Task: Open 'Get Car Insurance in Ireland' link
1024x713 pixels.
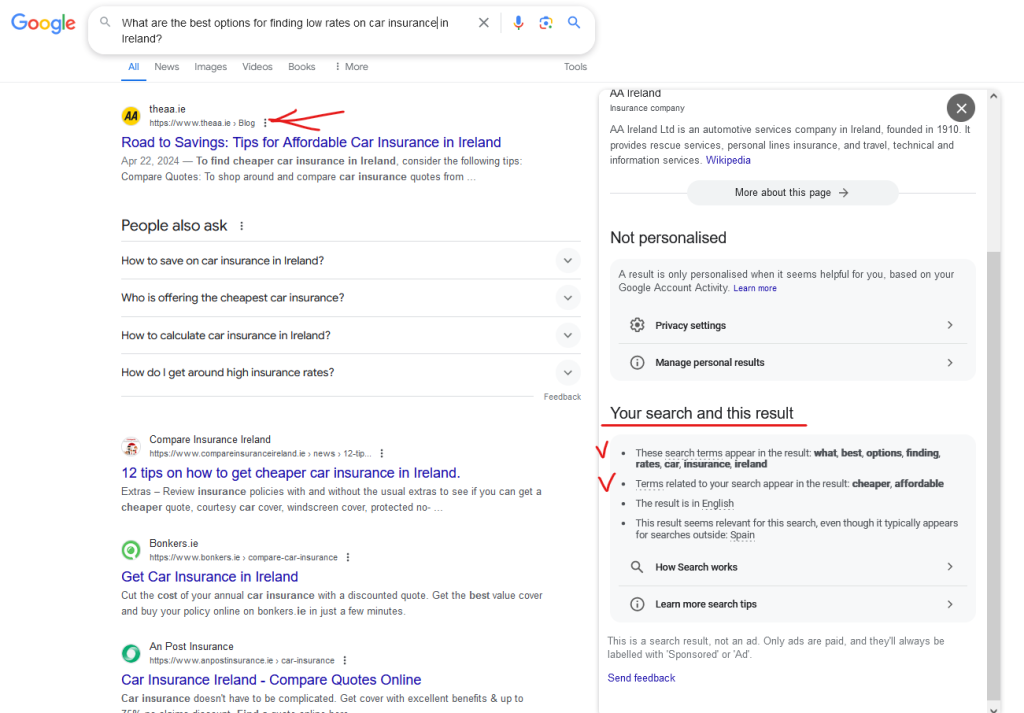Action: [x=210, y=577]
